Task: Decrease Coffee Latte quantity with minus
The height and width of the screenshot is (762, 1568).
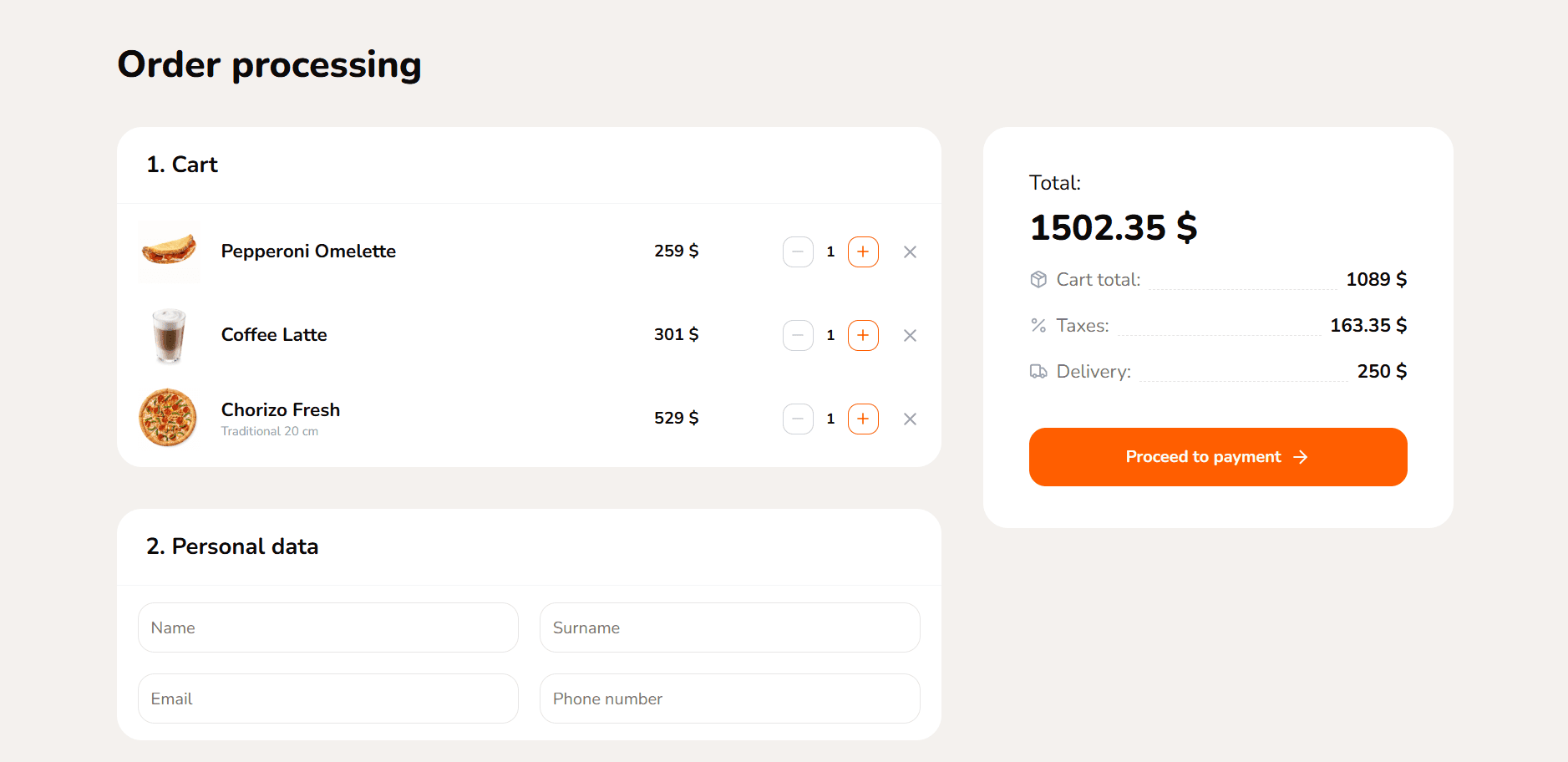Action: coord(798,335)
